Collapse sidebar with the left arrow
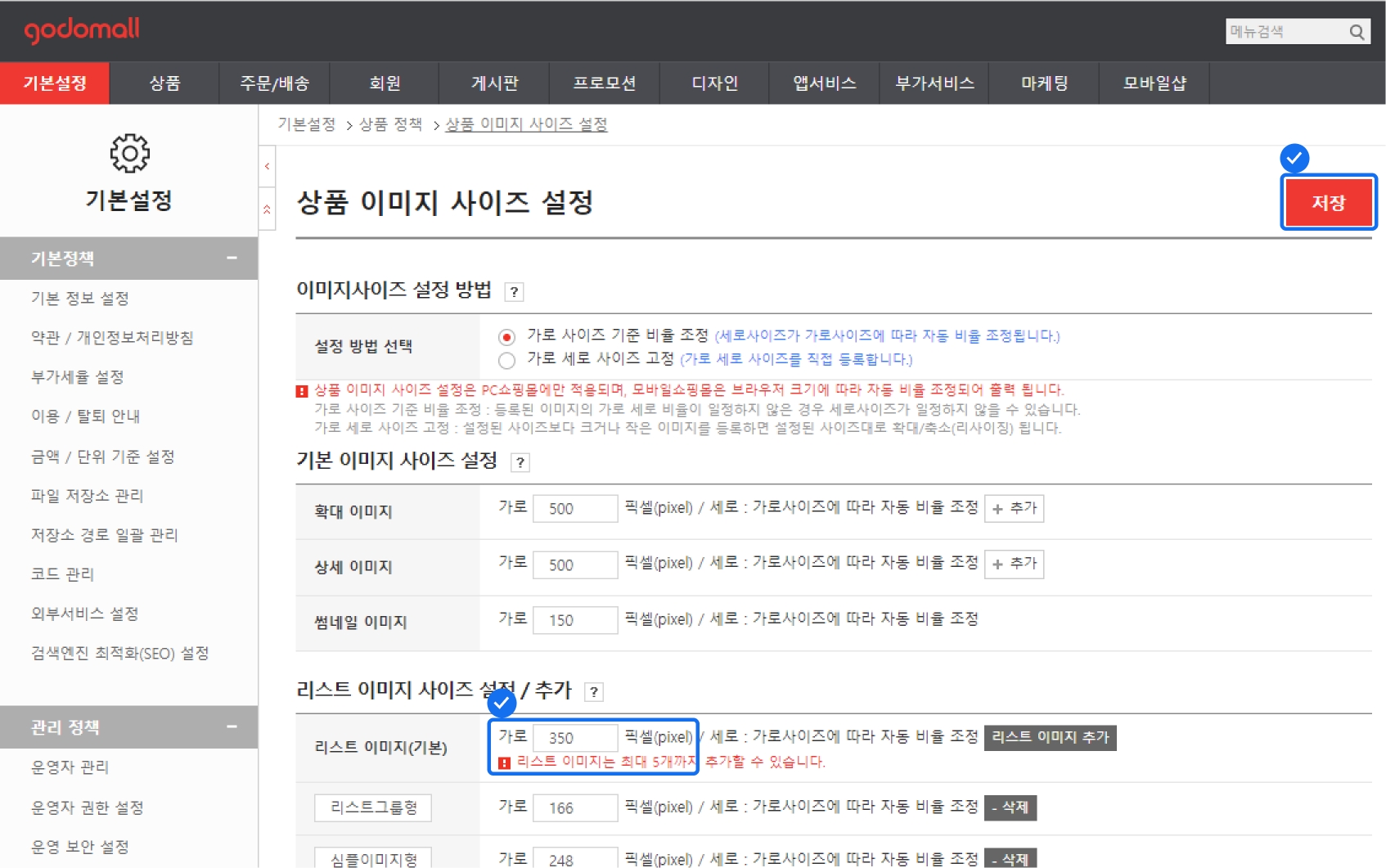1386x868 pixels. [267, 167]
